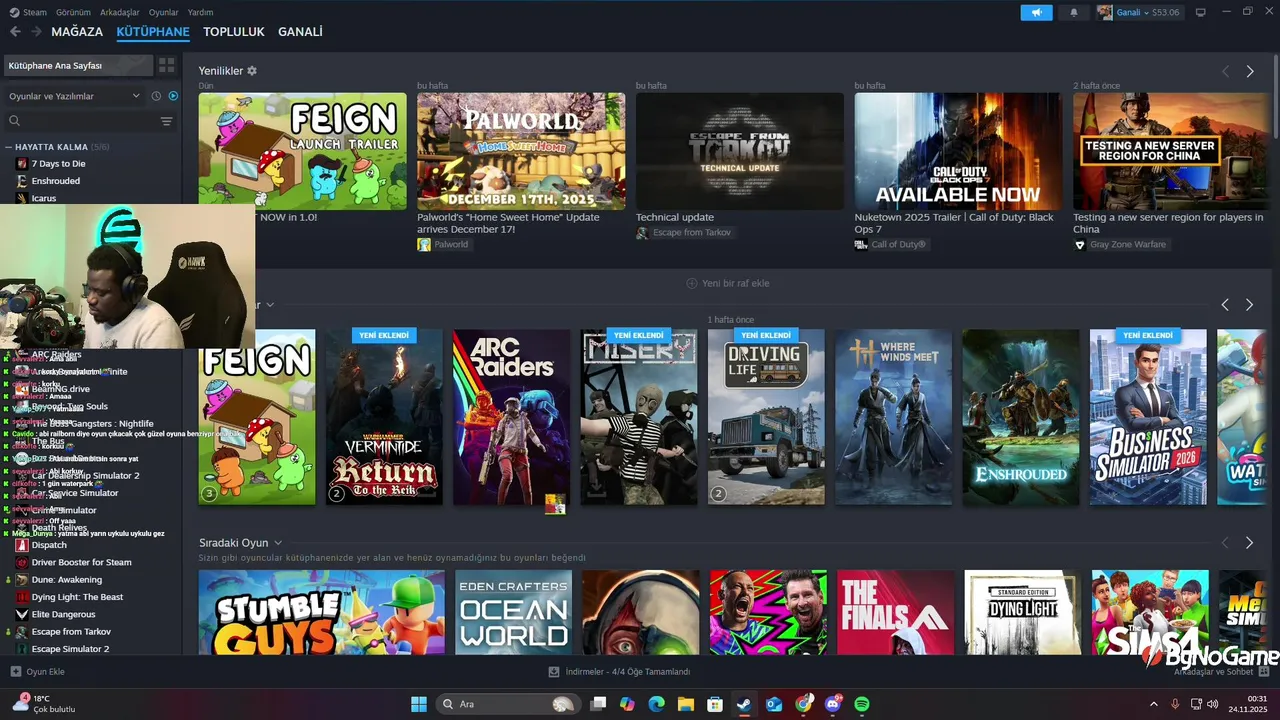Open Discord from taskbar
Screen dimensions: 1280x720
point(833,704)
